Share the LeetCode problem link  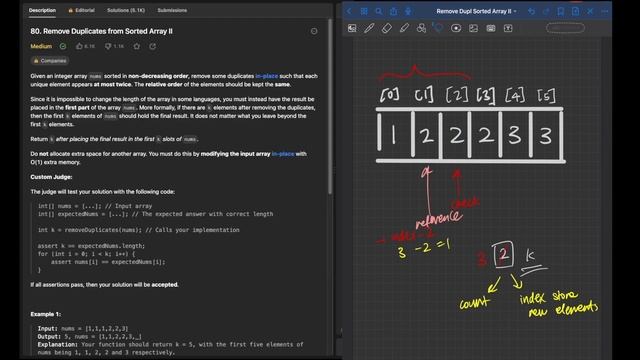tap(153, 46)
